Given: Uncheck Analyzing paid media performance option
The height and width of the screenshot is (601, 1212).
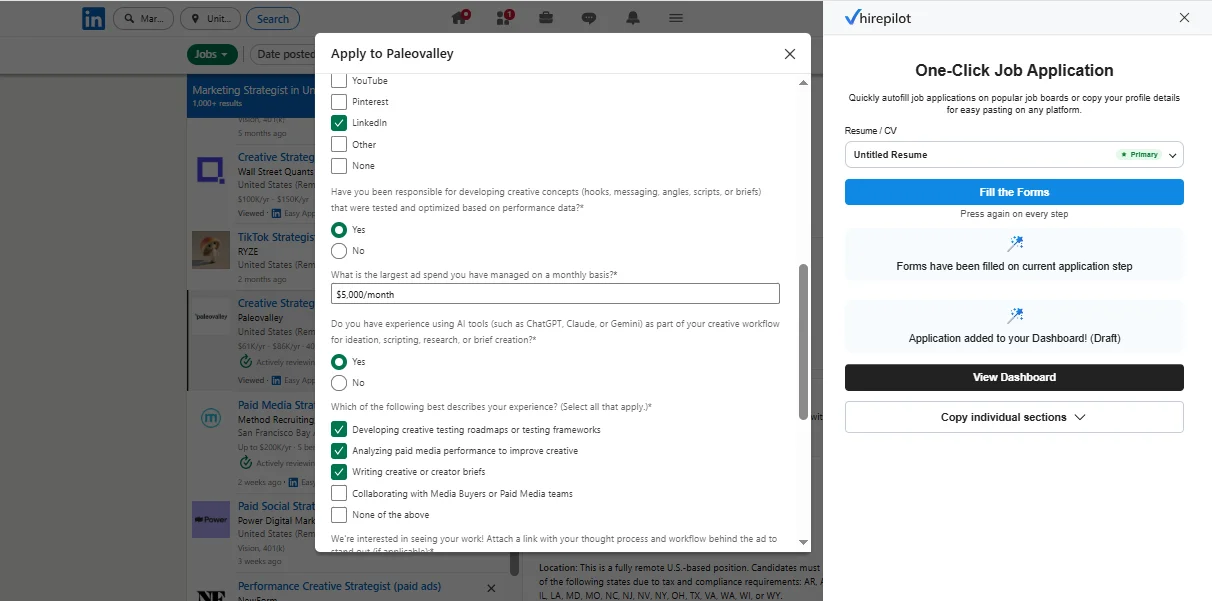Looking at the screenshot, I should tap(339, 451).
